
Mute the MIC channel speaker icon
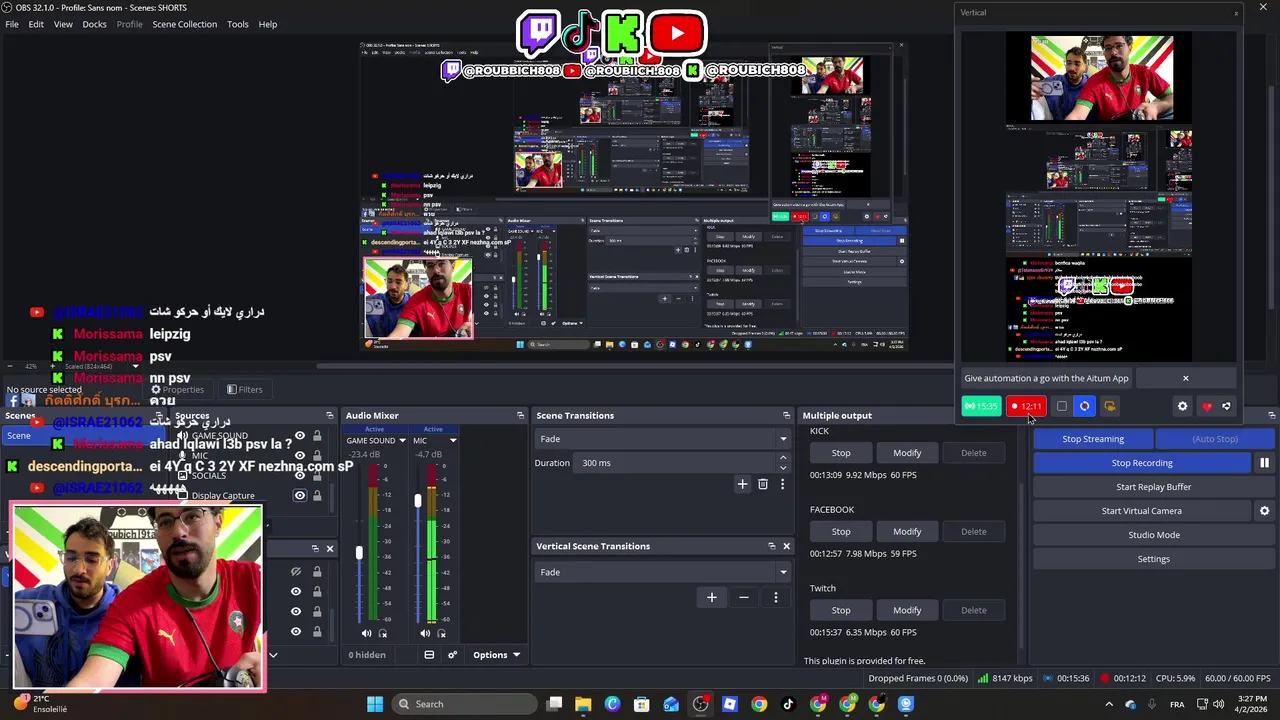425,633
